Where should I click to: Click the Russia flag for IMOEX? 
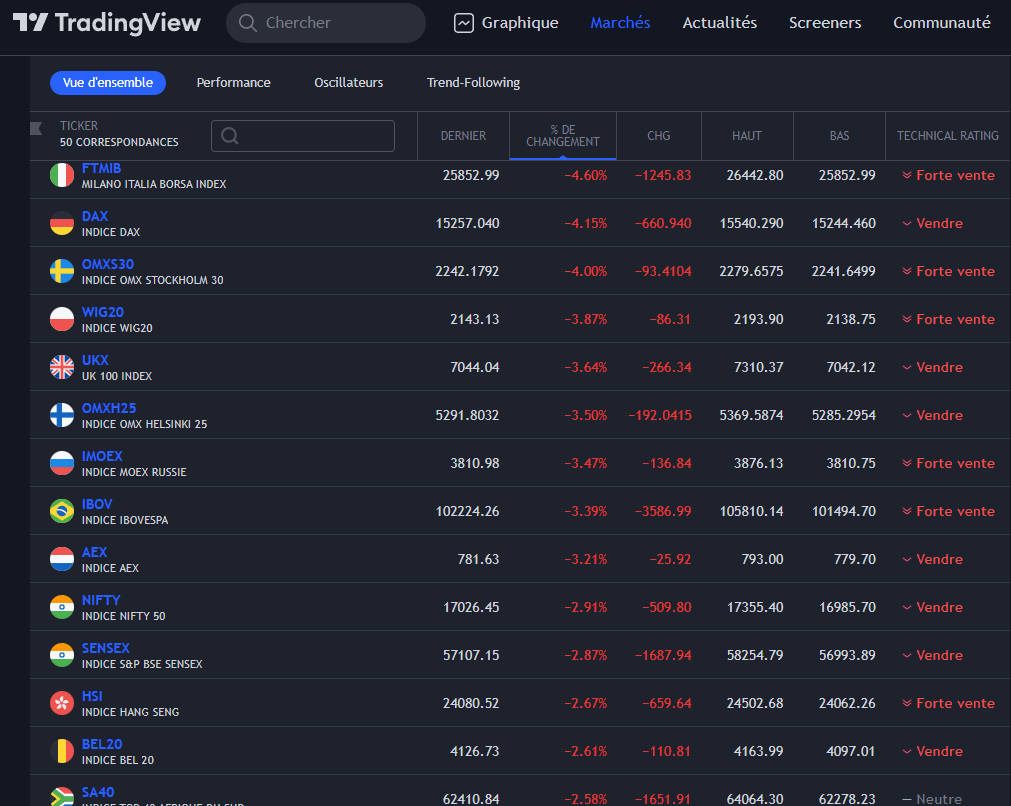coord(62,463)
